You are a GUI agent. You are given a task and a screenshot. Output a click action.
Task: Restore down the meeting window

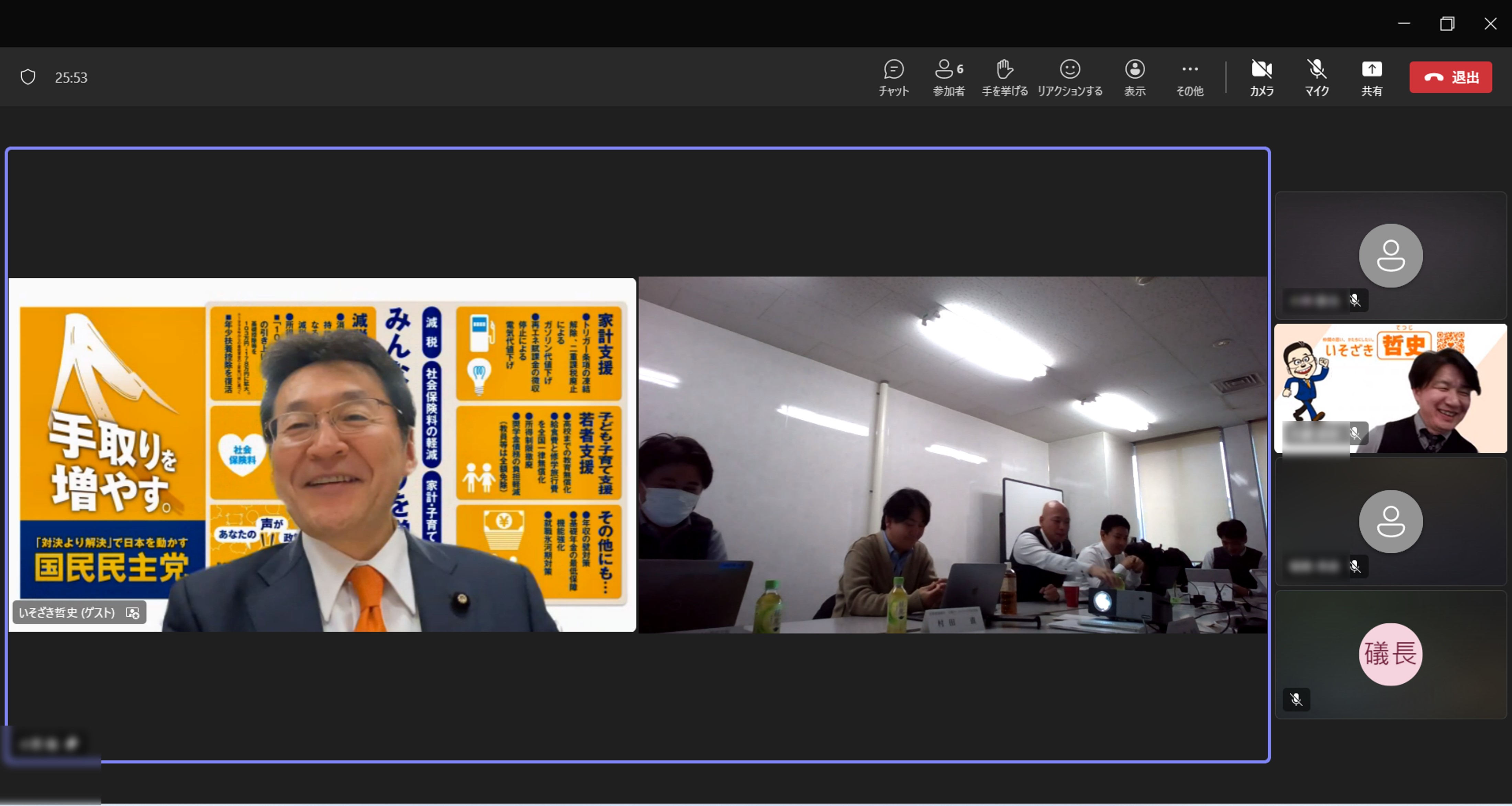pos(1447,23)
